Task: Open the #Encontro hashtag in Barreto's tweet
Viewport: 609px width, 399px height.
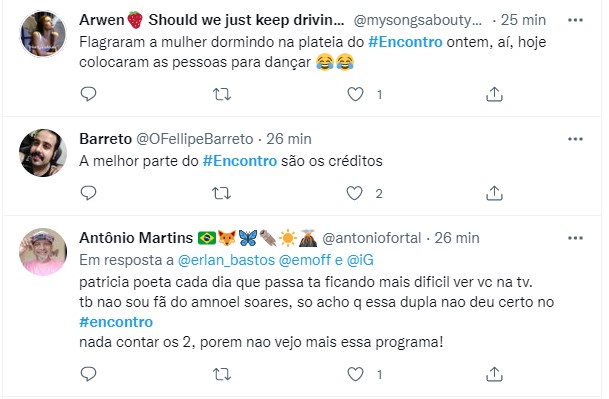Action: click(x=240, y=161)
